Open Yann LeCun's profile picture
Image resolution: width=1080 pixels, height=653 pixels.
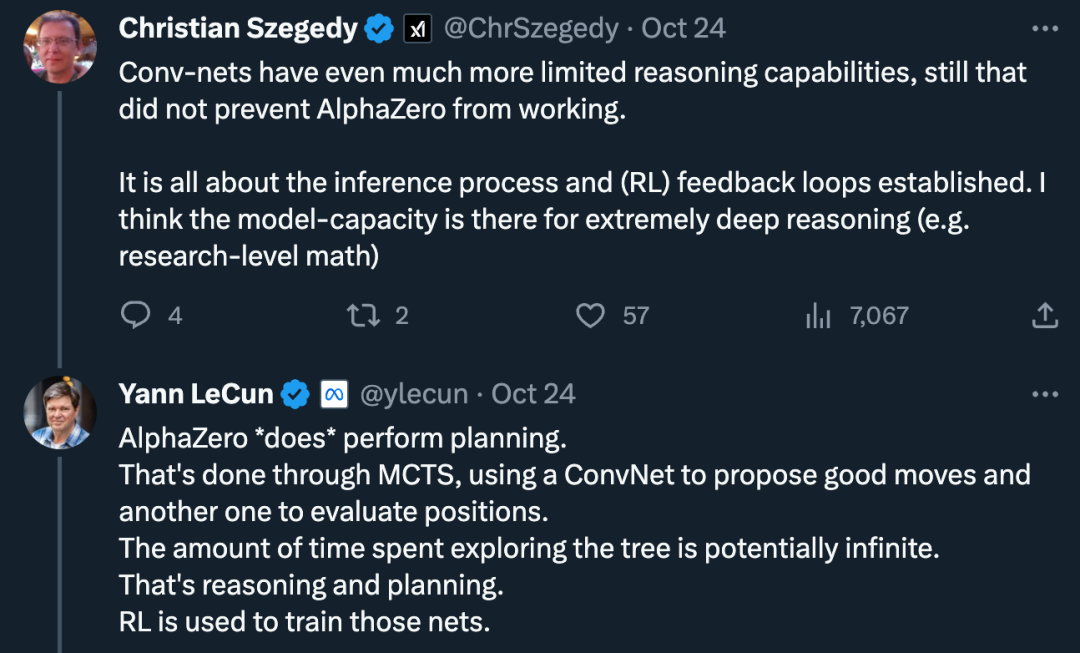(60, 413)
